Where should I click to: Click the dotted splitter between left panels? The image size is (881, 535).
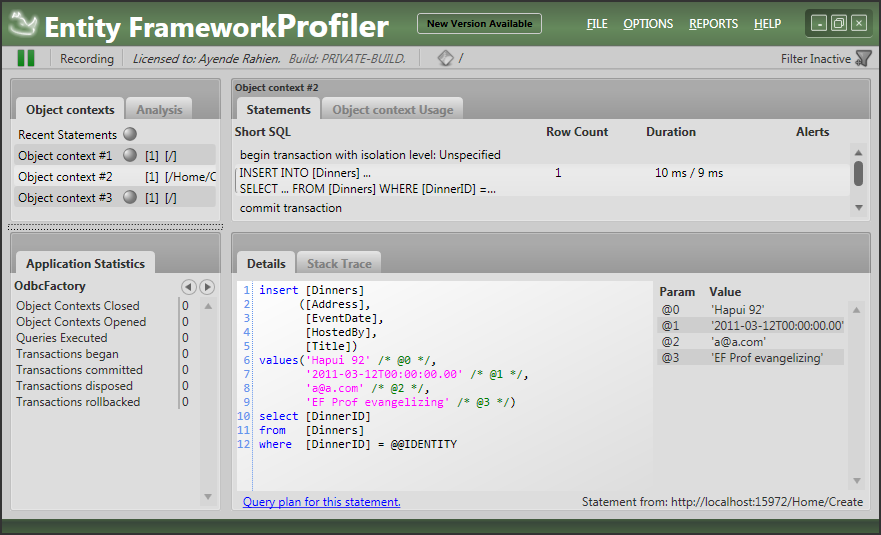click(115, 227)
